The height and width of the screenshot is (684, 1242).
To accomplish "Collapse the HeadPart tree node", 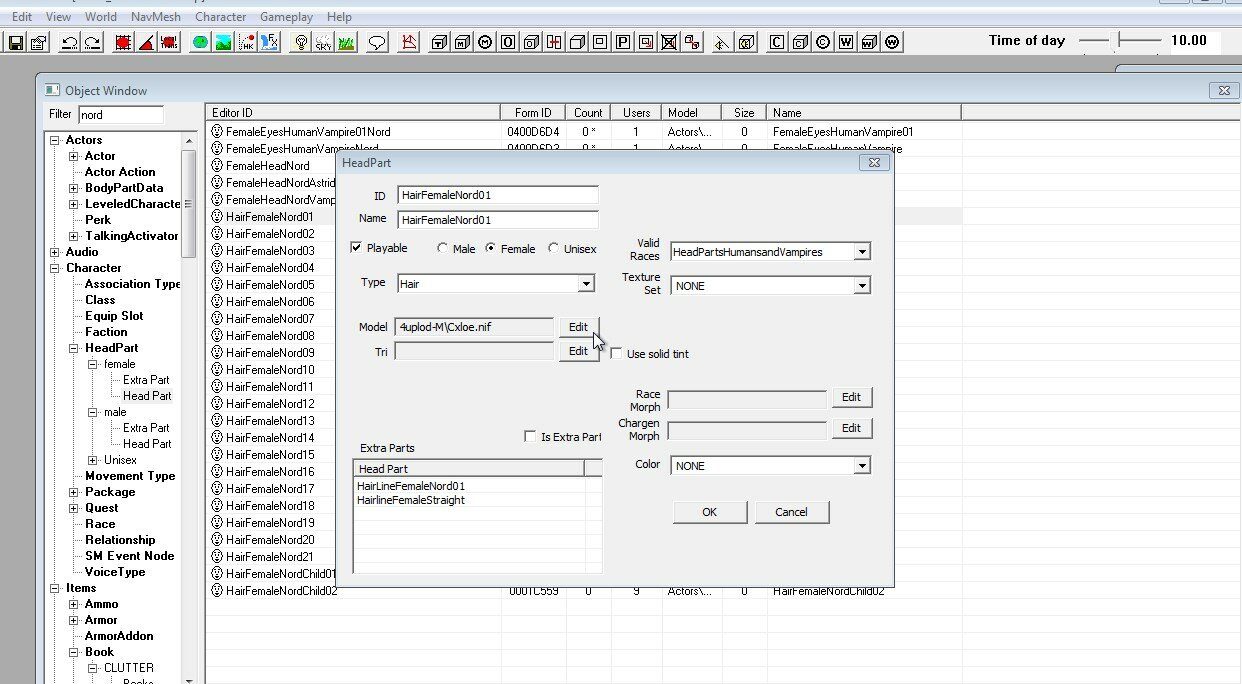I will 73,348.
